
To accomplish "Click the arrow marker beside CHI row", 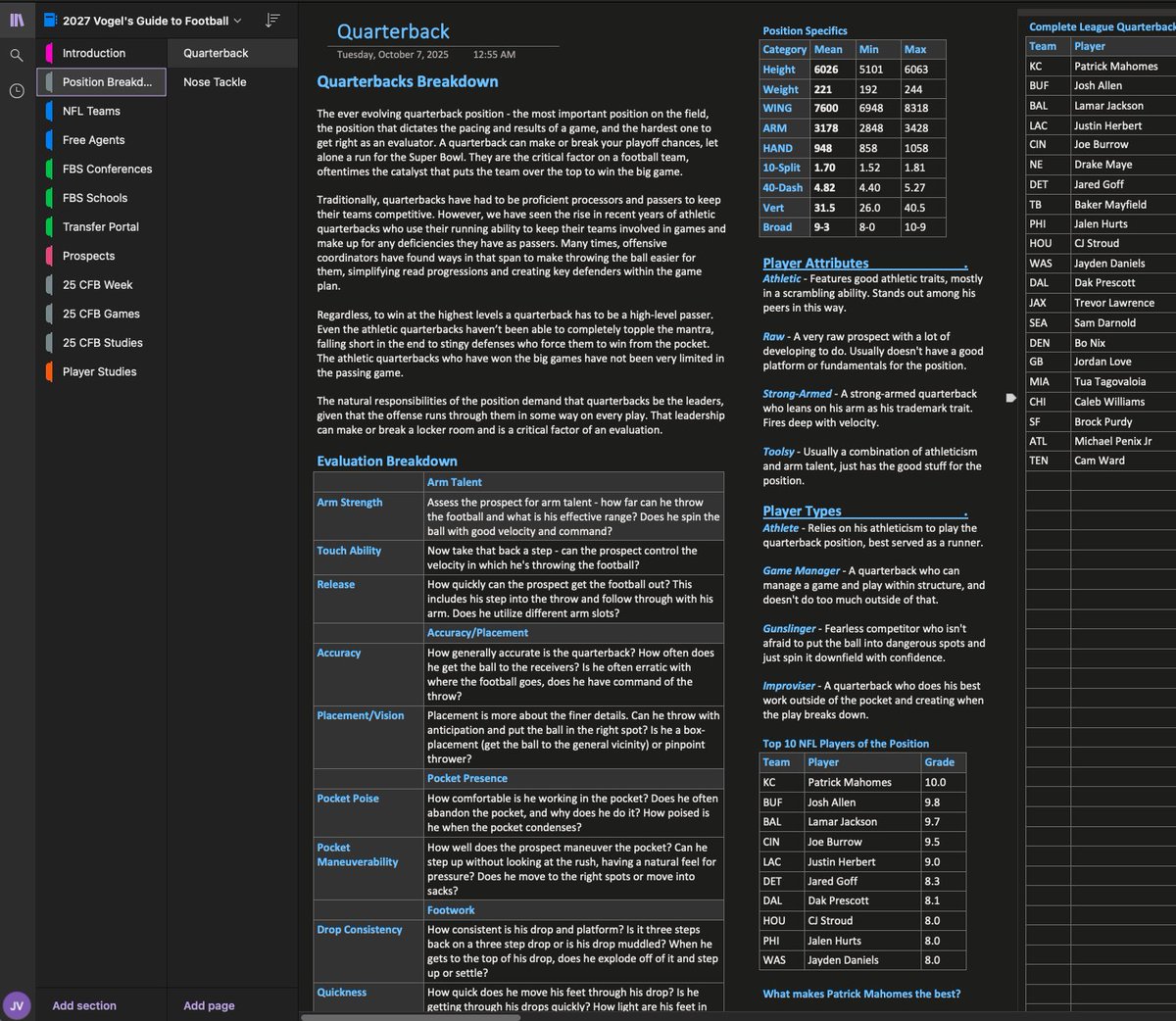I will point(1011,398).
